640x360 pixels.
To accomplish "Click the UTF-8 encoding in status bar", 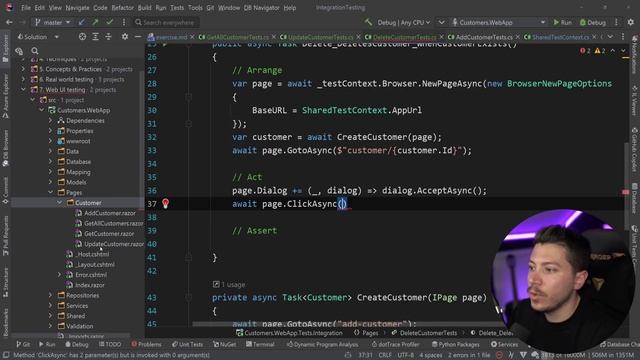I will coord(406,355).
